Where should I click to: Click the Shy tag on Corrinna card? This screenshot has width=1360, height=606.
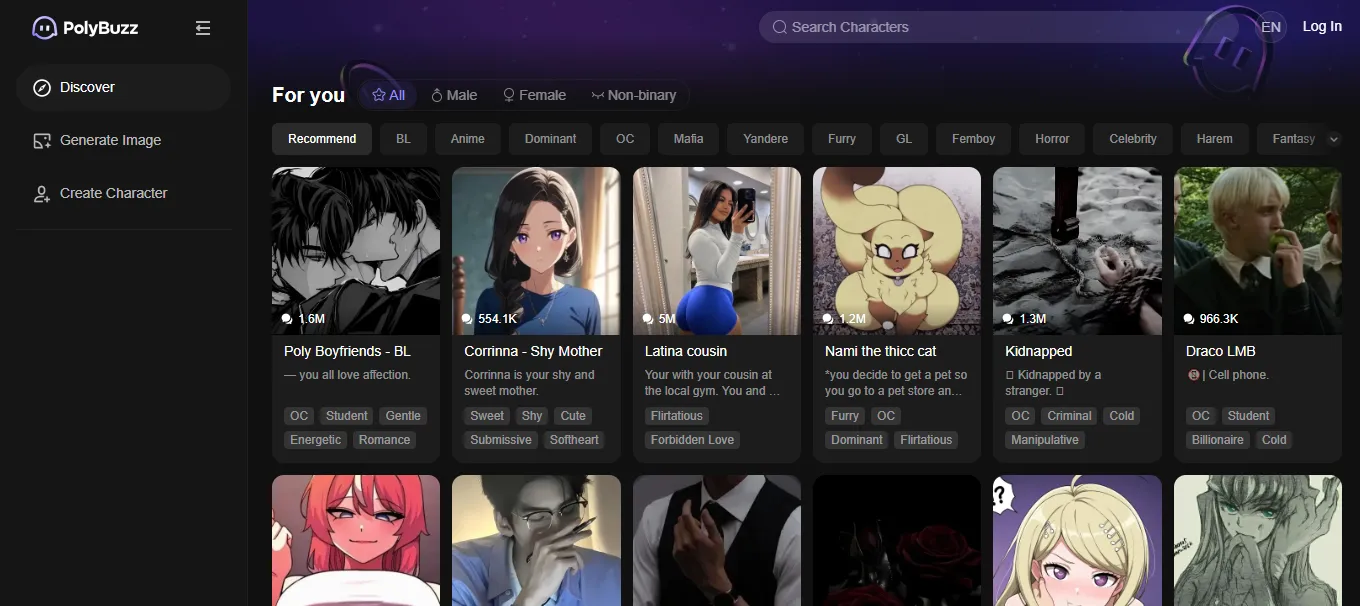coord(532,416)
